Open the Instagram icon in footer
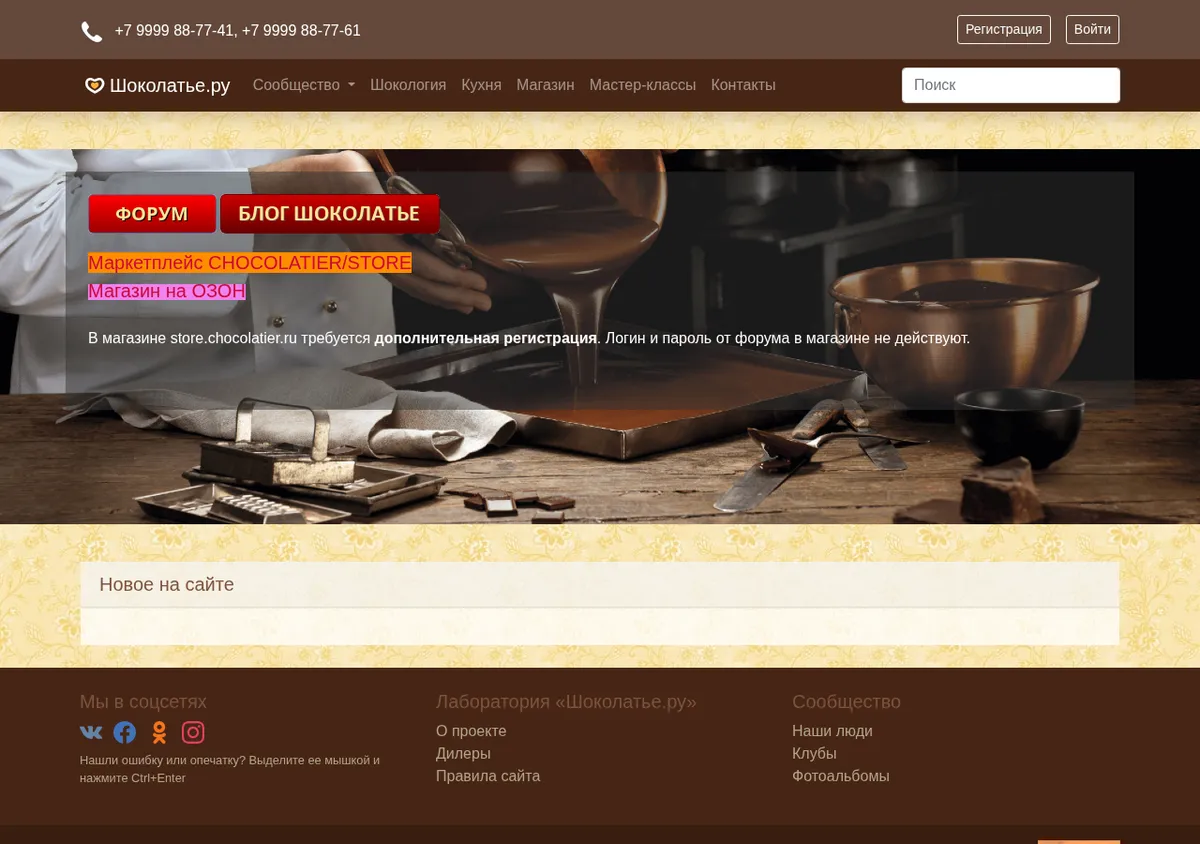This screenshot has height=844, width=1200. tap(193, 733)
